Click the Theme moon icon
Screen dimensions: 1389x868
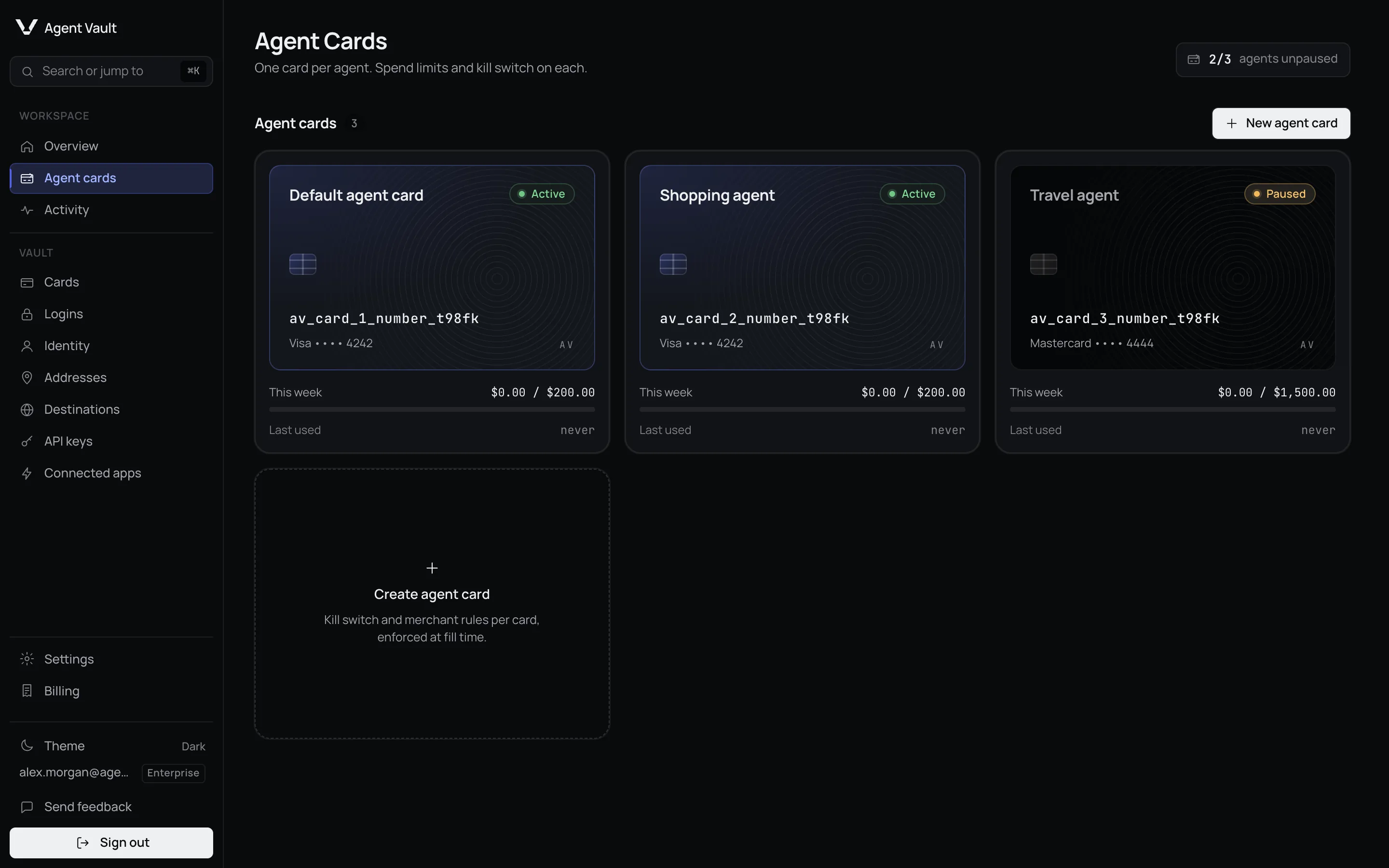coord(27,746)
